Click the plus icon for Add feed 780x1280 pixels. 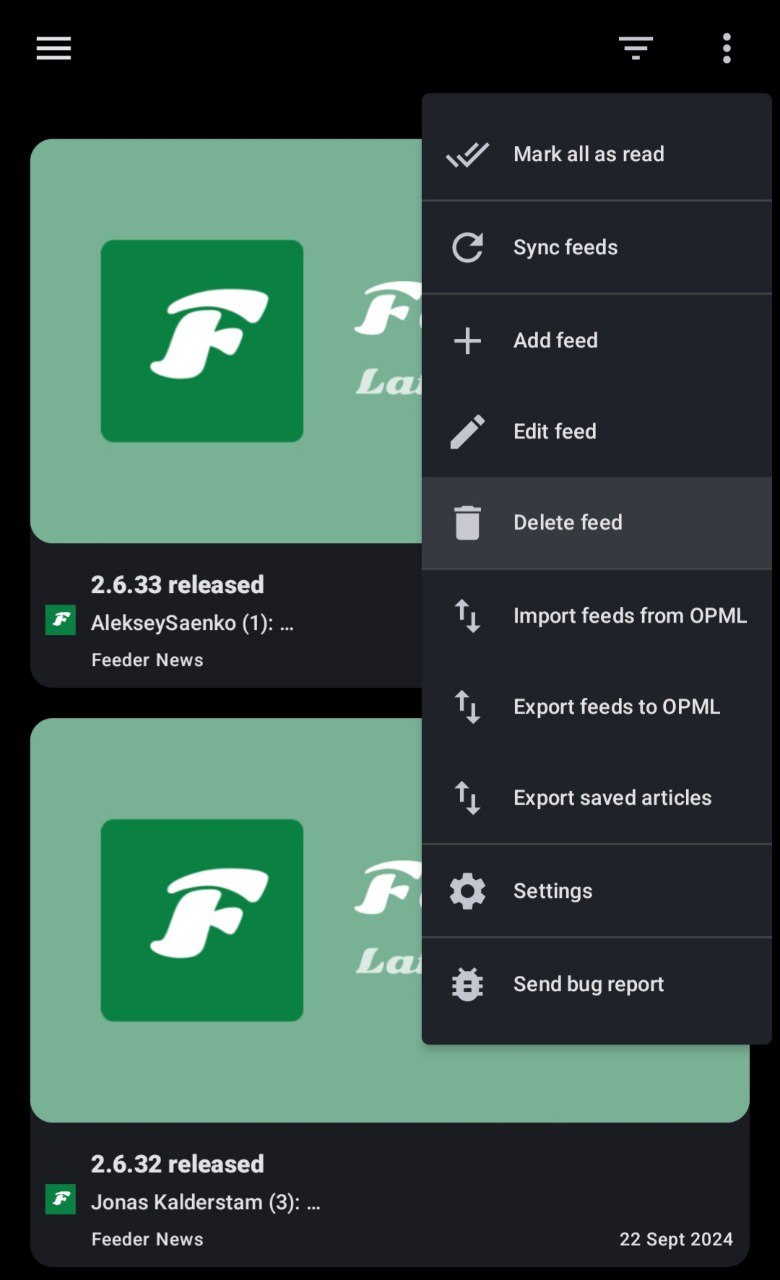(x=467, y=340)
